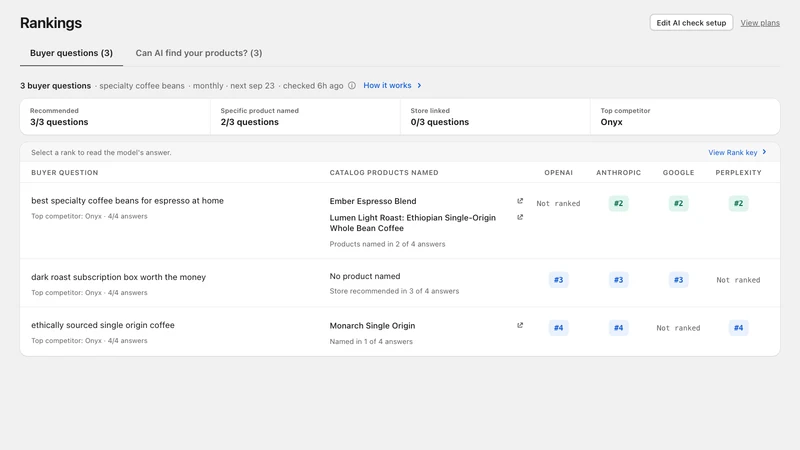
Task: Click the Edit AI check setup button
Action: [x=691, y=22]
